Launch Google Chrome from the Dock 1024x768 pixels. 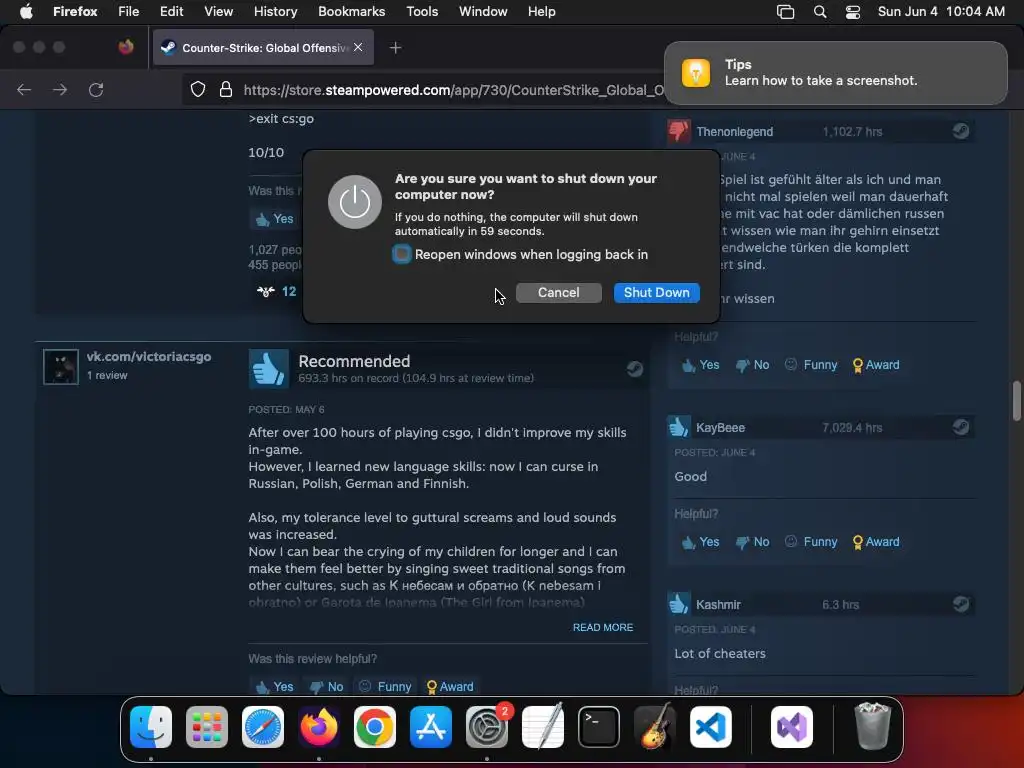pos(375,727)
